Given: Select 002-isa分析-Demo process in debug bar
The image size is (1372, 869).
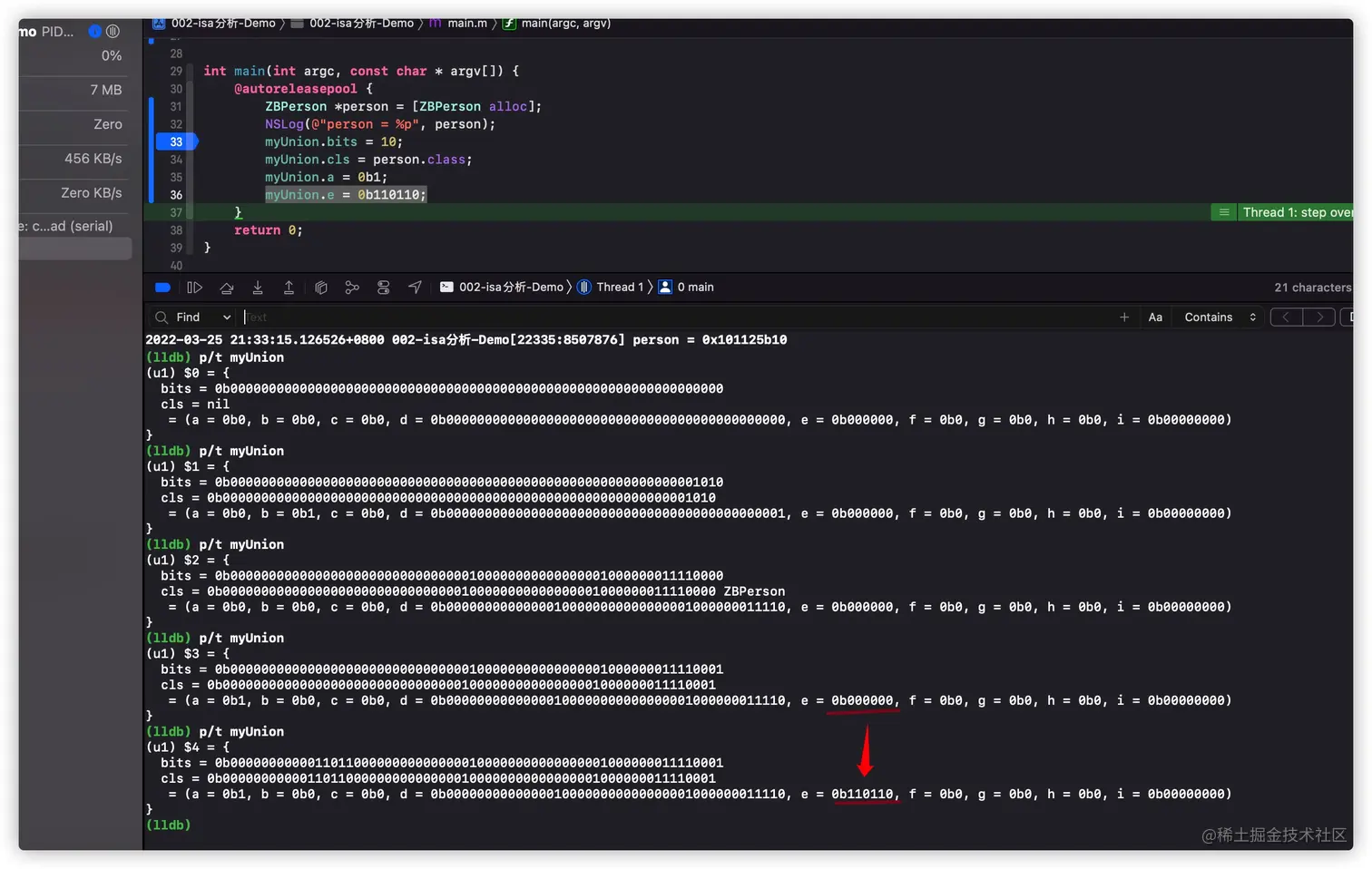Looking at the screenshot, I should coord(502,288).
